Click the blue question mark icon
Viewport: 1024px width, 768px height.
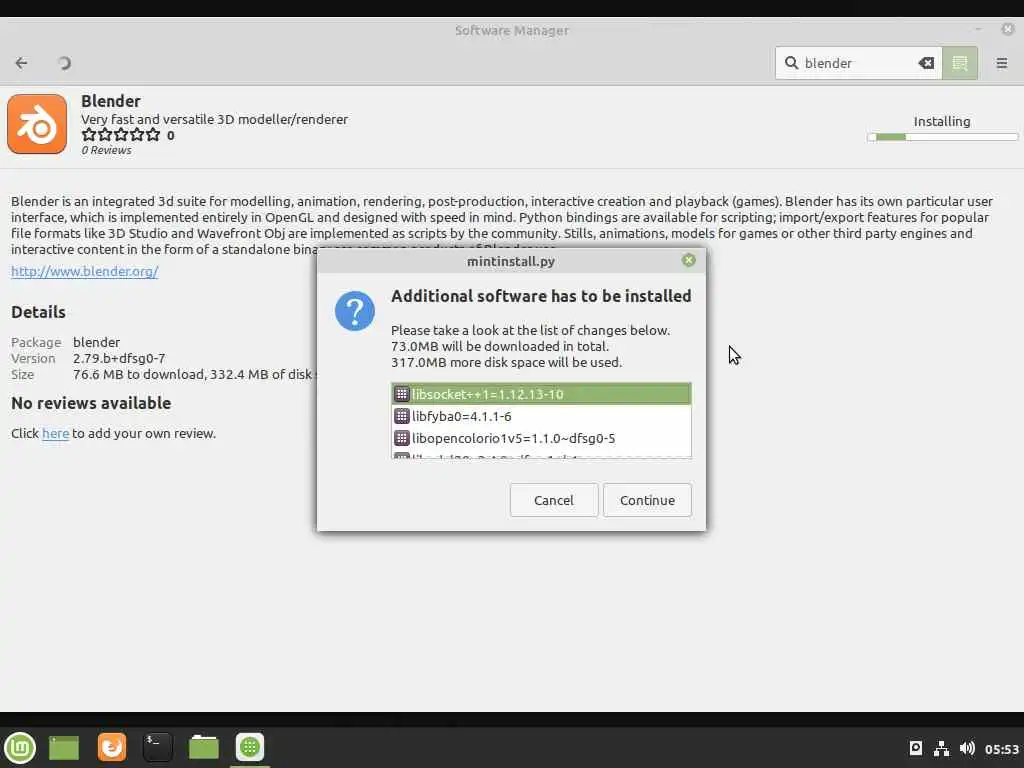tap(355, 311)
